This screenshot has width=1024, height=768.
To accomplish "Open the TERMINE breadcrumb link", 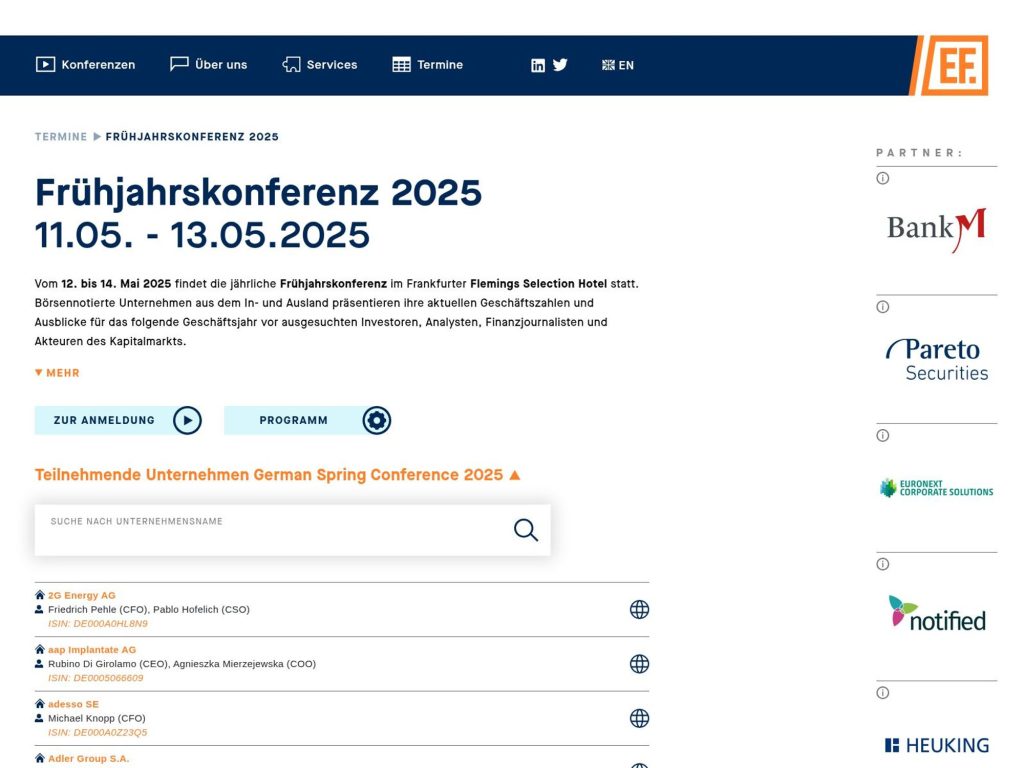I will (60, 136).
